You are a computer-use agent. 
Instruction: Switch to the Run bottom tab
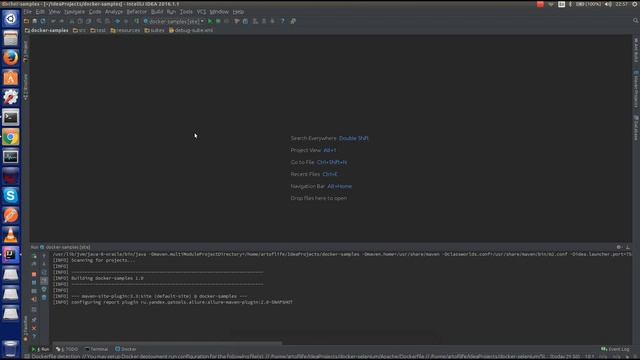[40, 349]
